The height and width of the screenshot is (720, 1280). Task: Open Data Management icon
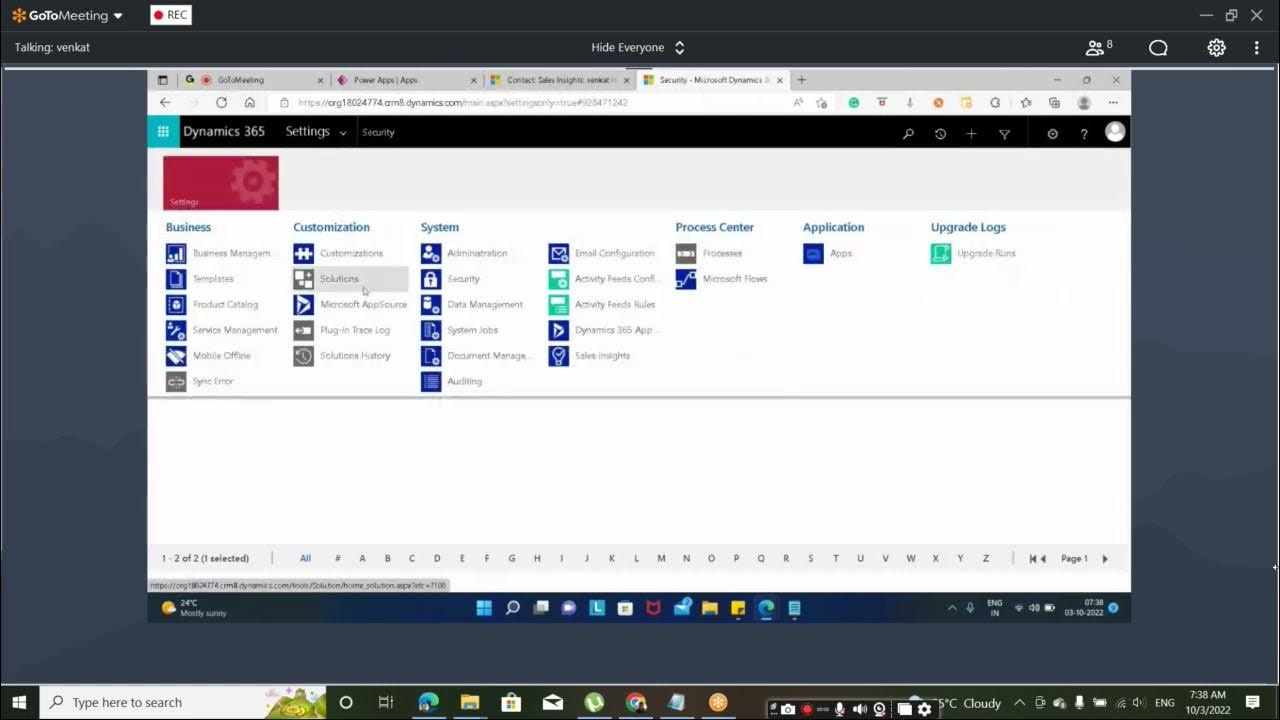[431, 305]
